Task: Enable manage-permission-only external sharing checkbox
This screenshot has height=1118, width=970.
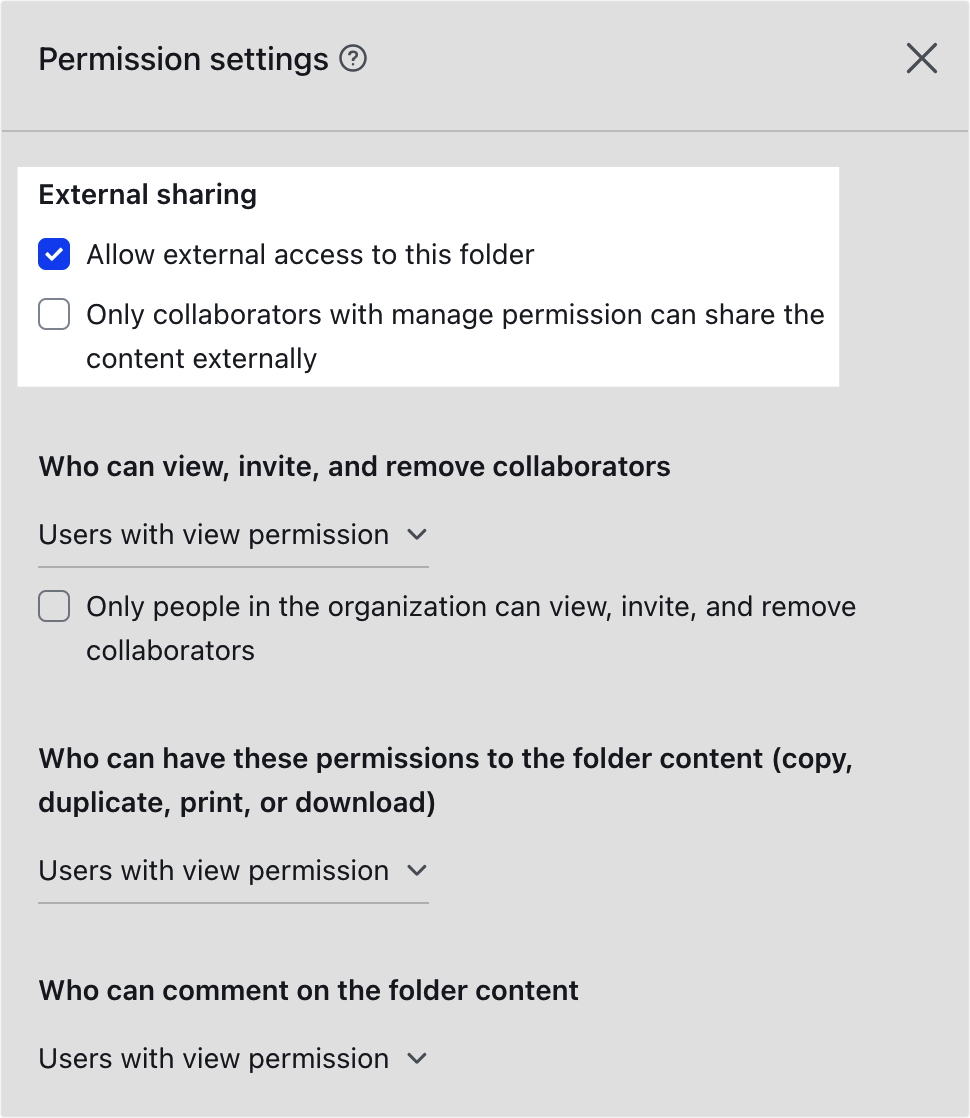Action: 54,314
